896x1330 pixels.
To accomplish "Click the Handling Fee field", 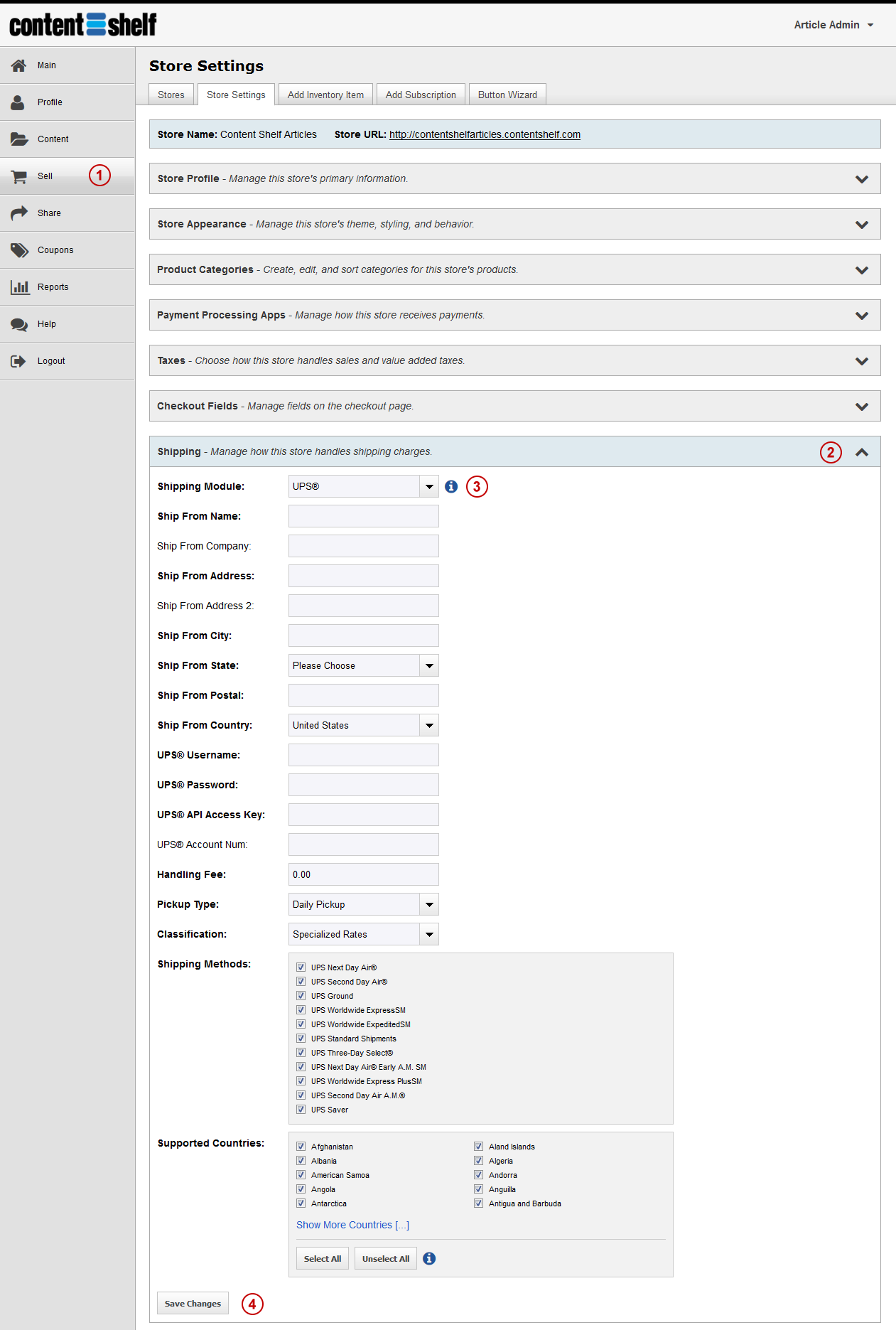I will tap(364, 874).
